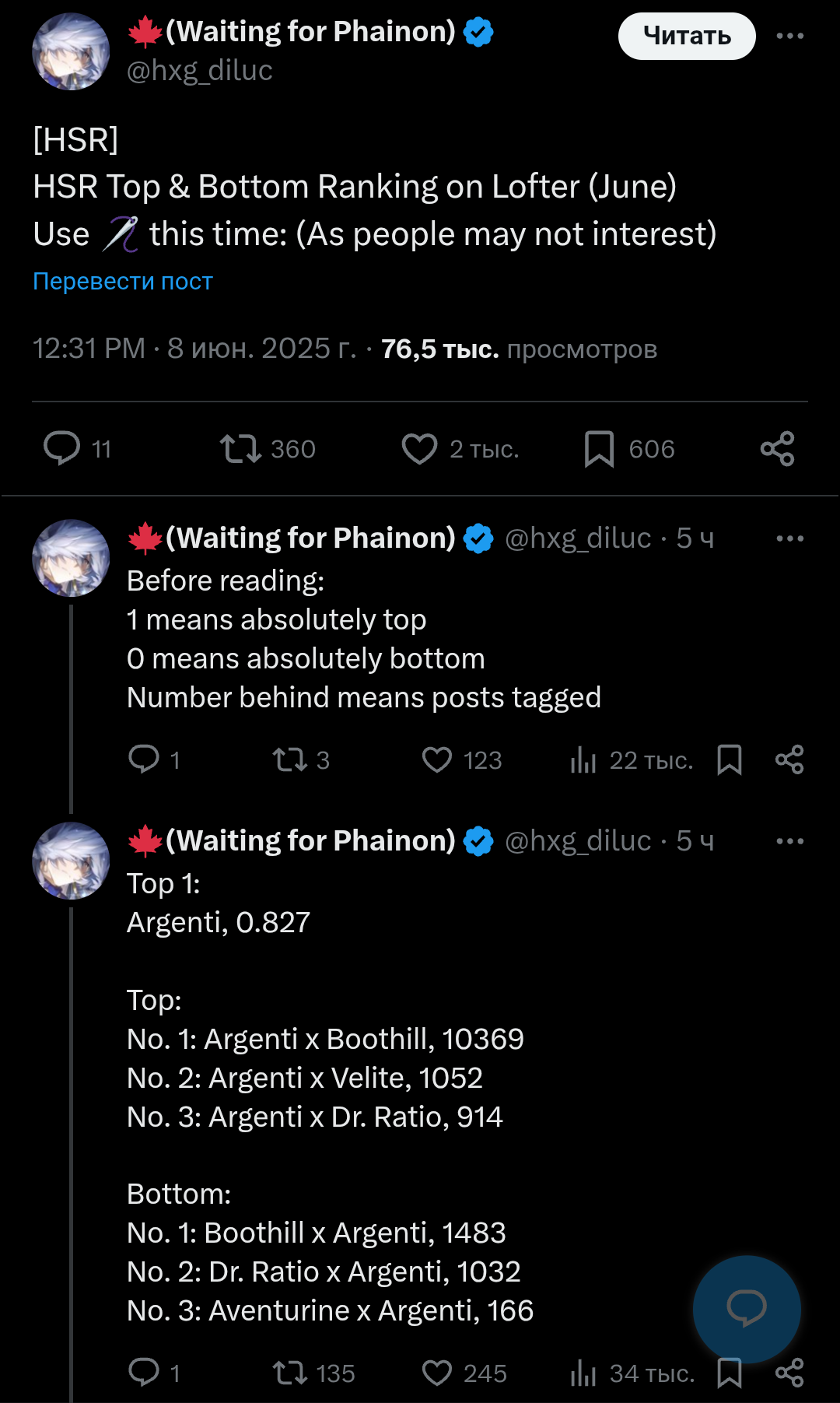The height and width of the screenshot is (1403, 840).
Task: Share the 'Before reading' reply
Action: [x=789, y=759]
